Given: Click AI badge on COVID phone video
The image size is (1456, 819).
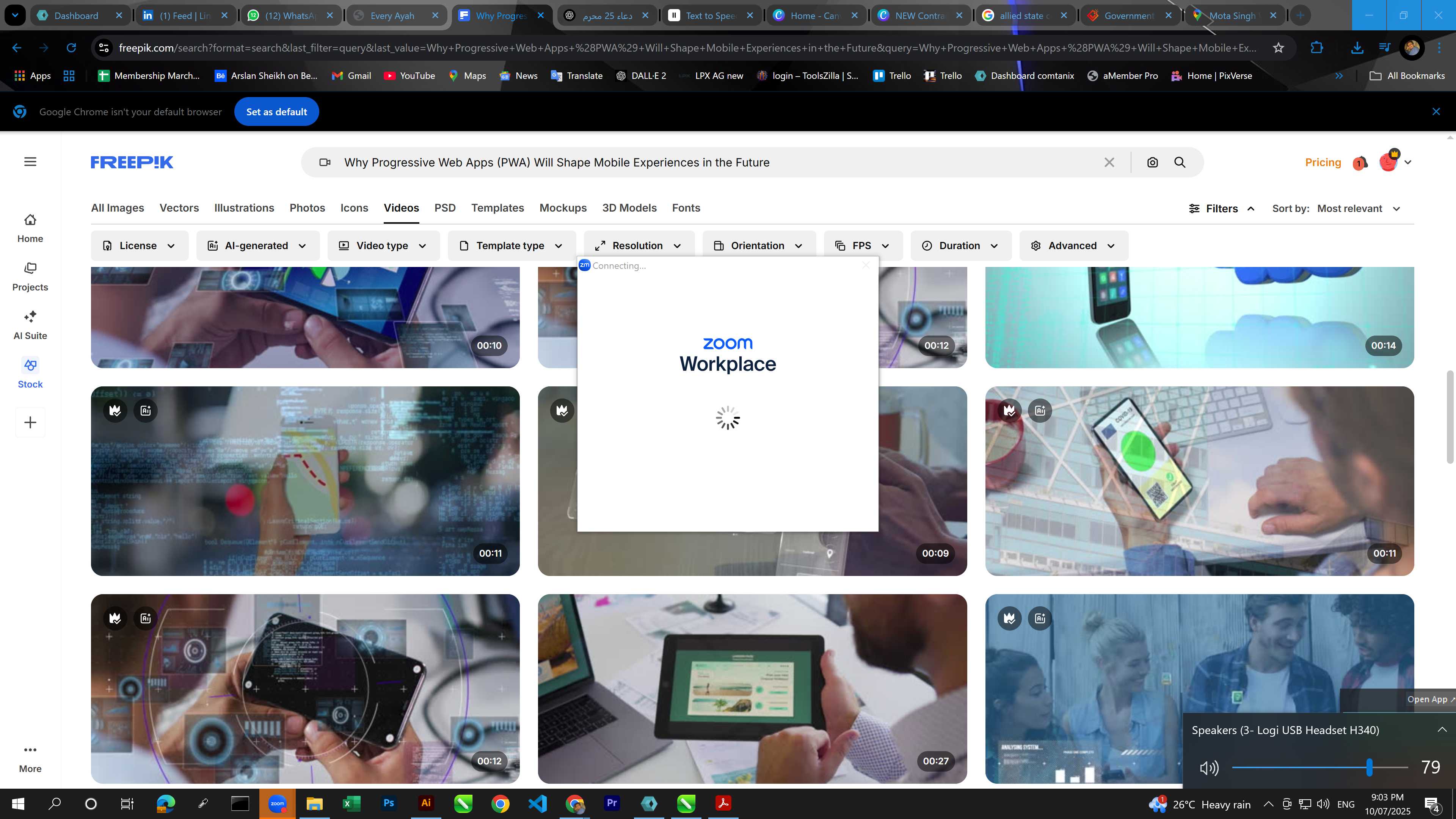Looking at the screenshot, I should (x=1040, y=410).
